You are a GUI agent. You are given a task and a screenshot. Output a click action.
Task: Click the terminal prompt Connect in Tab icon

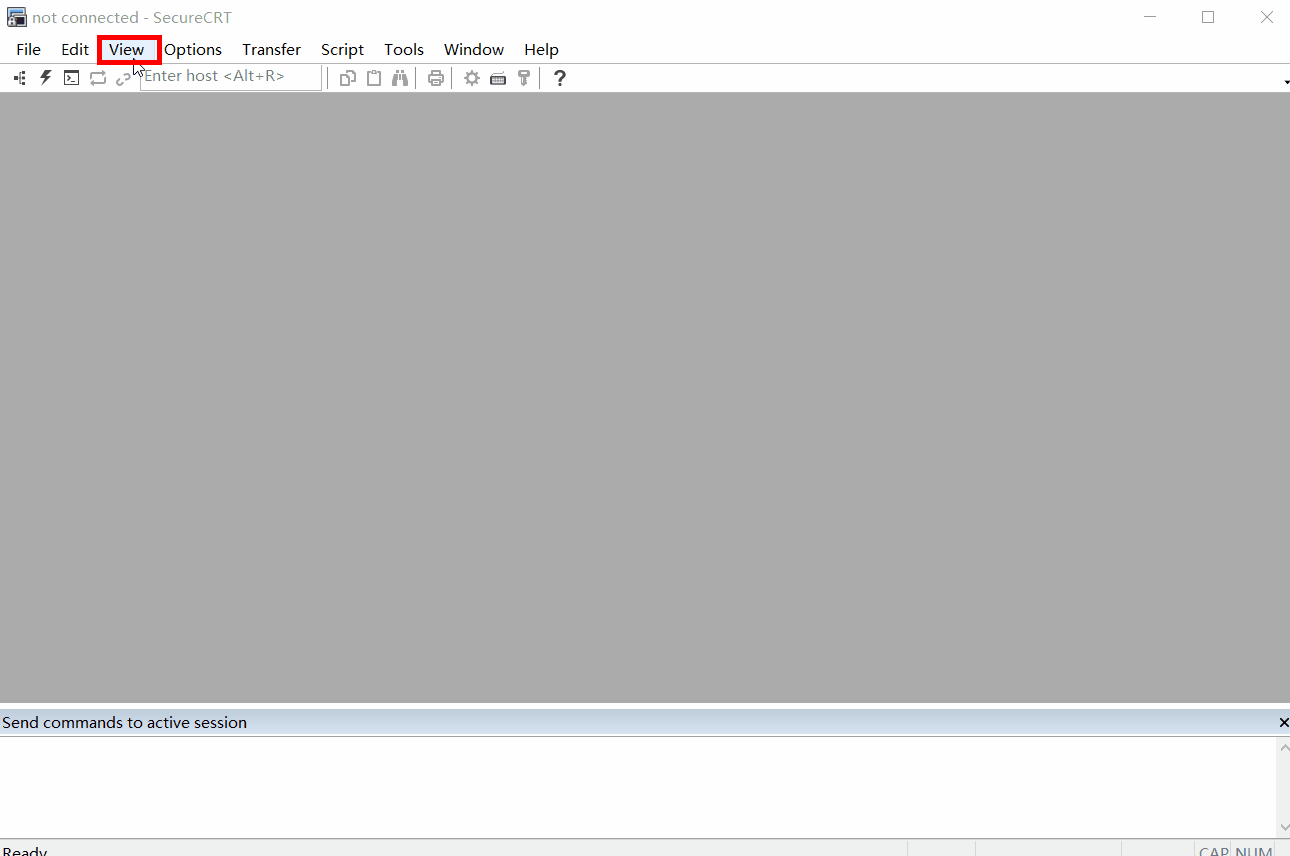tap(72, 78)
